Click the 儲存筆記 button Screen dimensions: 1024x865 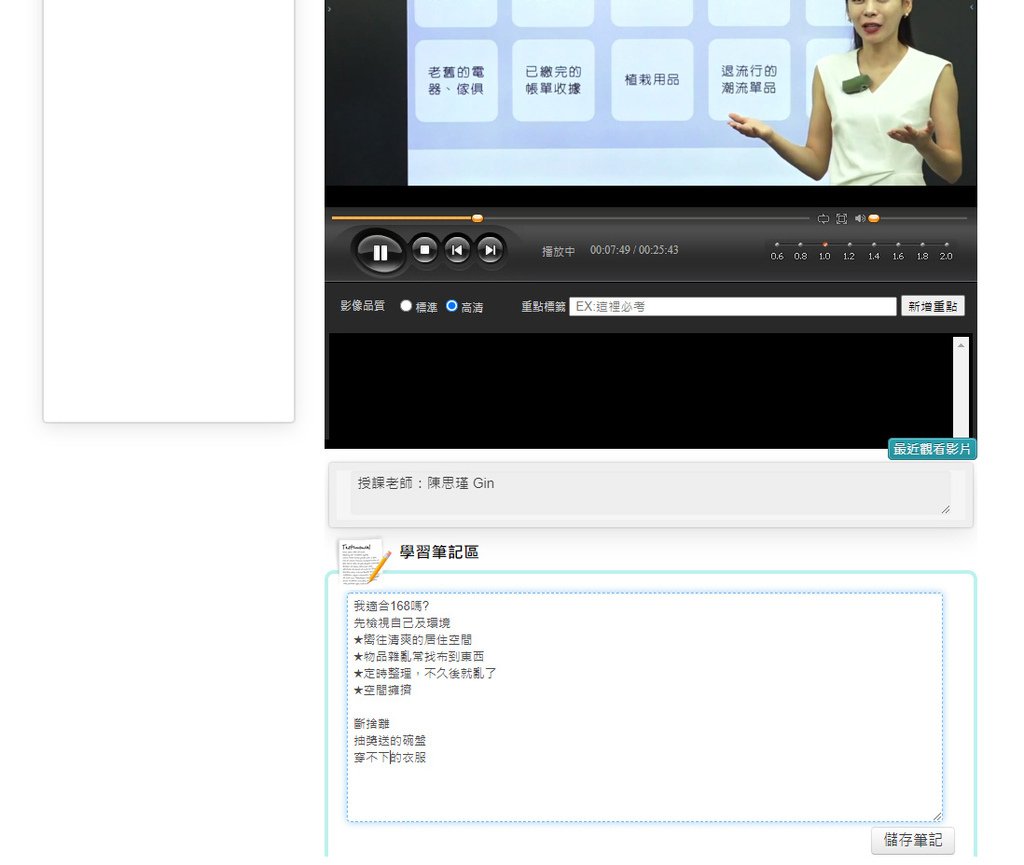coord(913,840)
